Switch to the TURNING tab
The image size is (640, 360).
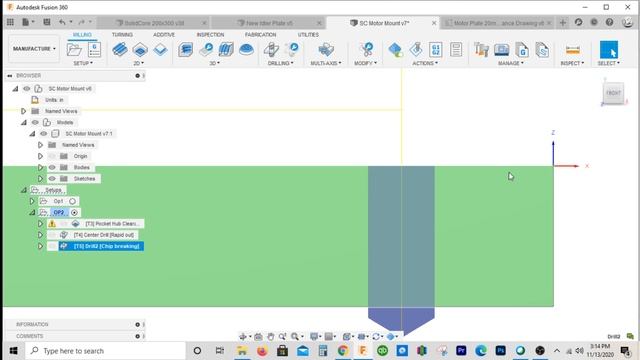[122, 35]
